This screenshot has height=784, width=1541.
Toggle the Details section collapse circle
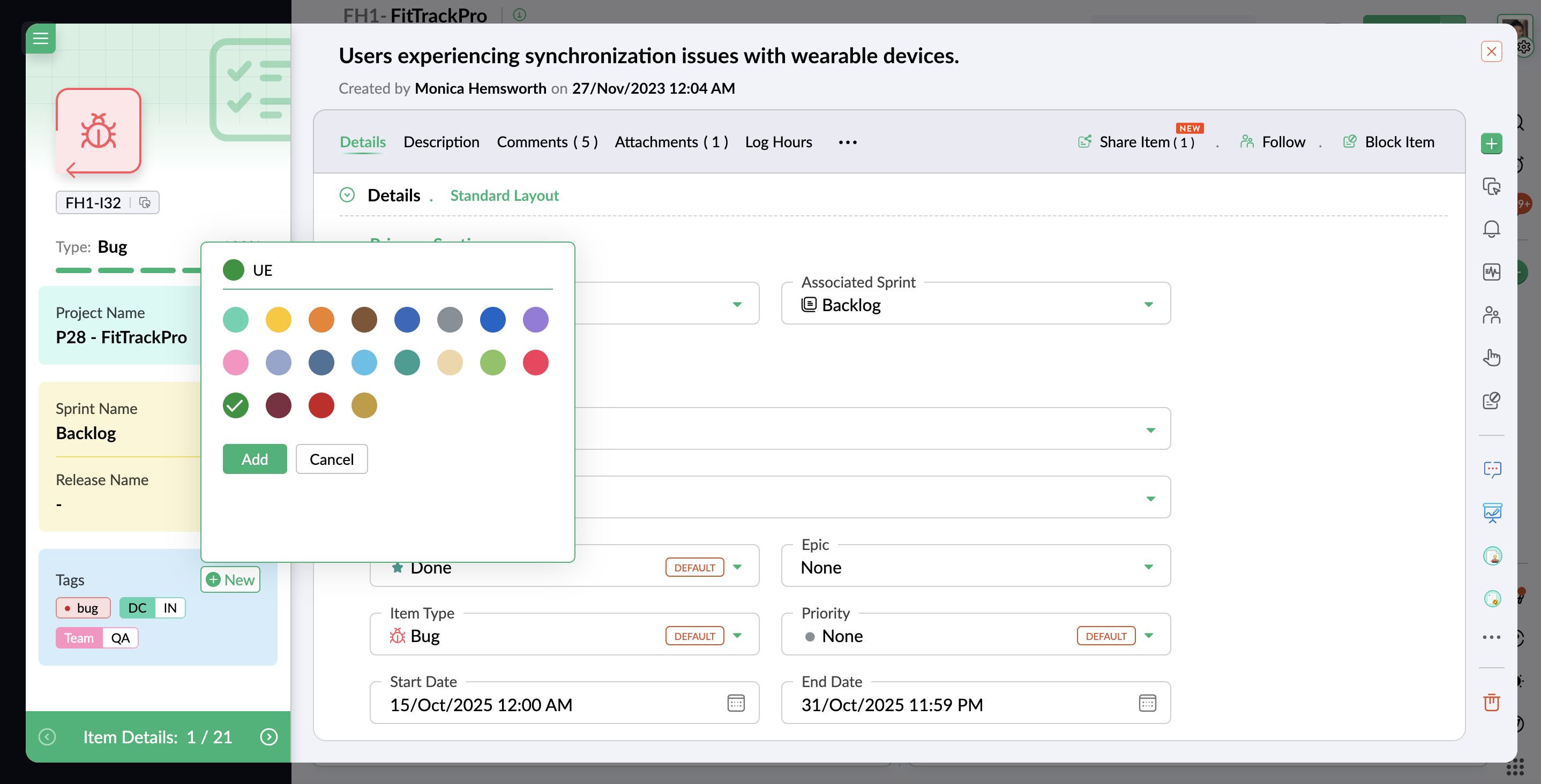(x=347, y=195)
